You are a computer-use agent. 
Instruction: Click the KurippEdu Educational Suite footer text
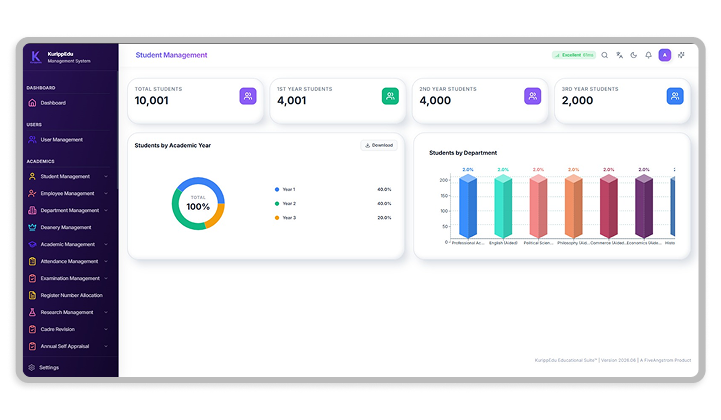point(612,360)
